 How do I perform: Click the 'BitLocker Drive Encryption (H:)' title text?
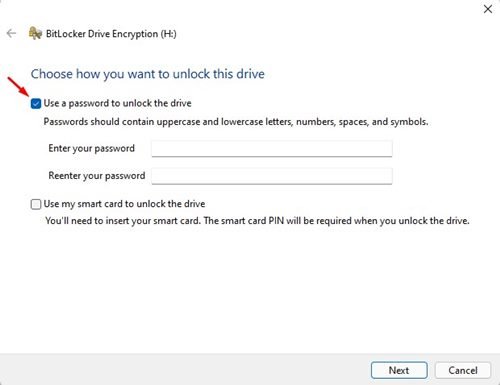111,34
